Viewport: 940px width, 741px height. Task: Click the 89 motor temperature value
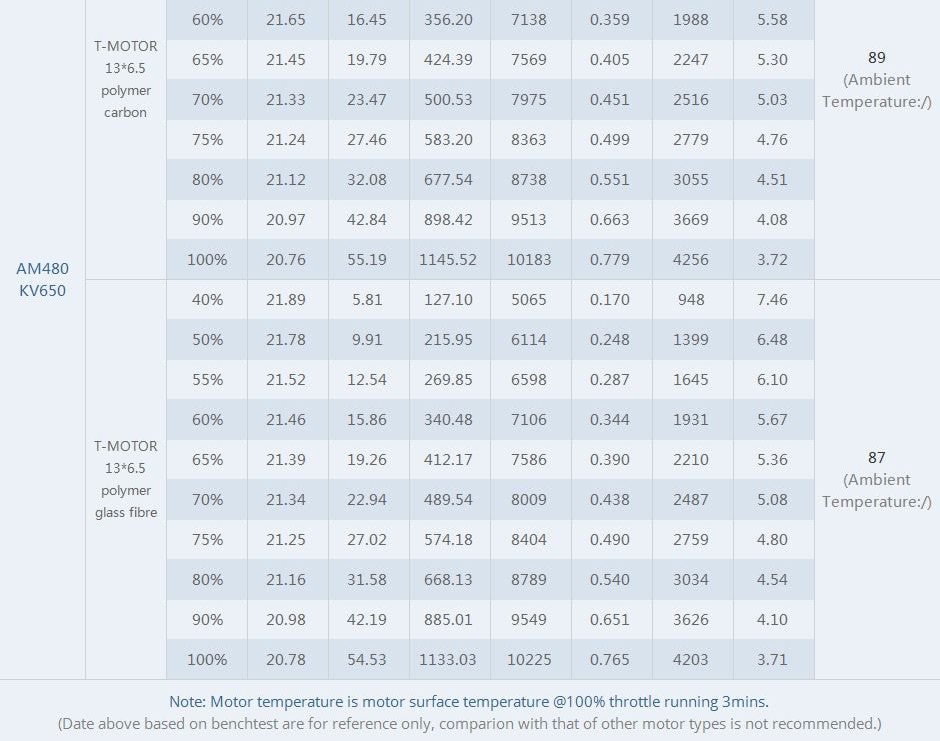(877, 58)
